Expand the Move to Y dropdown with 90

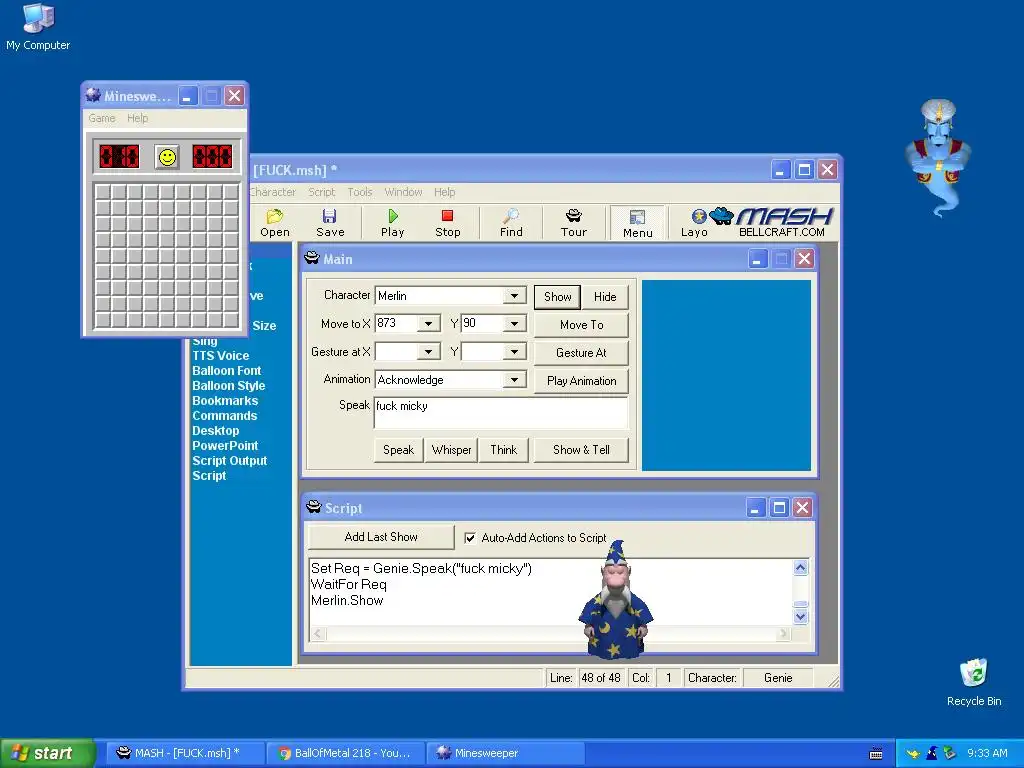pos(514,323)
